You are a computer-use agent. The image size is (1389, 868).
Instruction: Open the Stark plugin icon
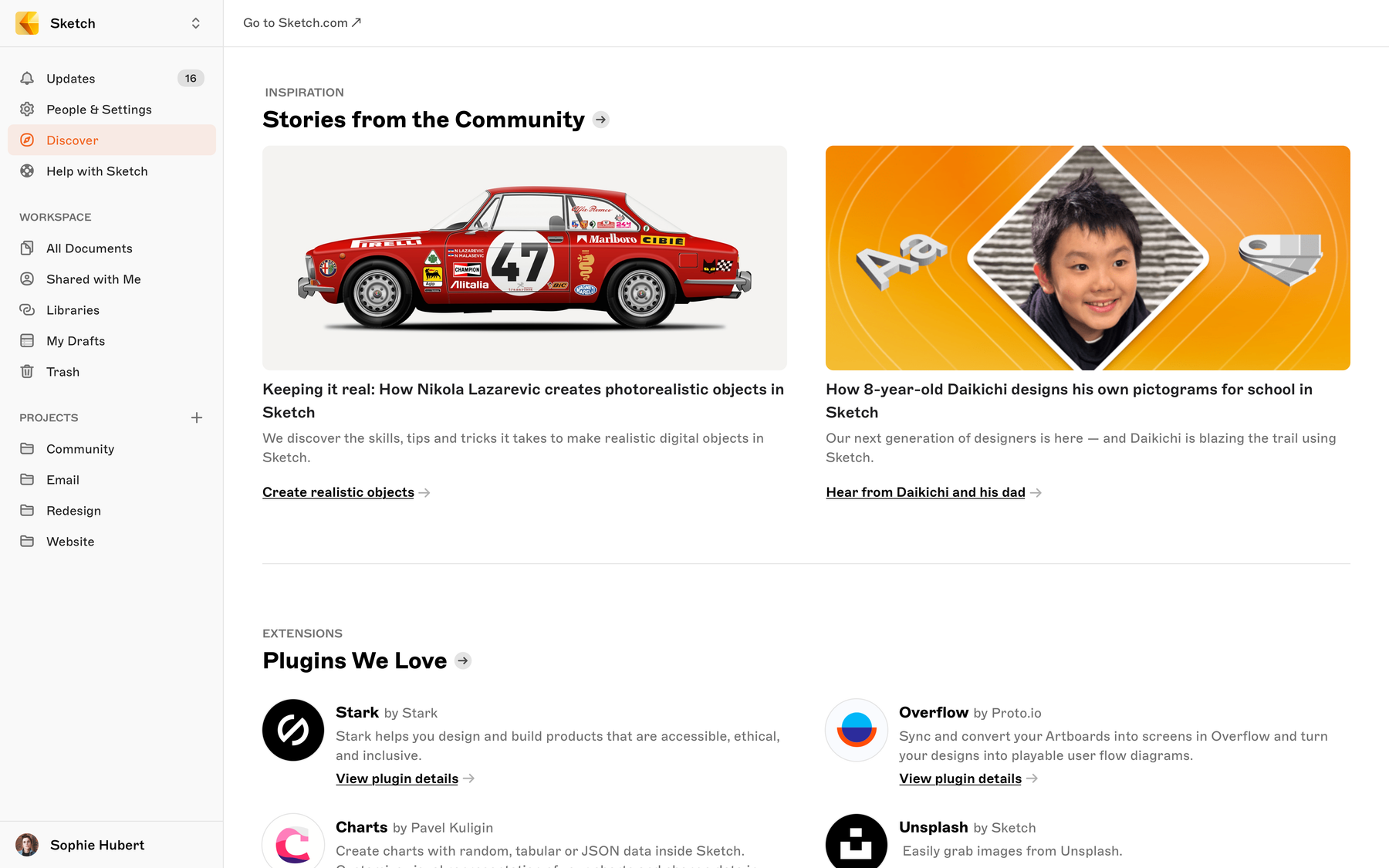click(x=293, y=730)
